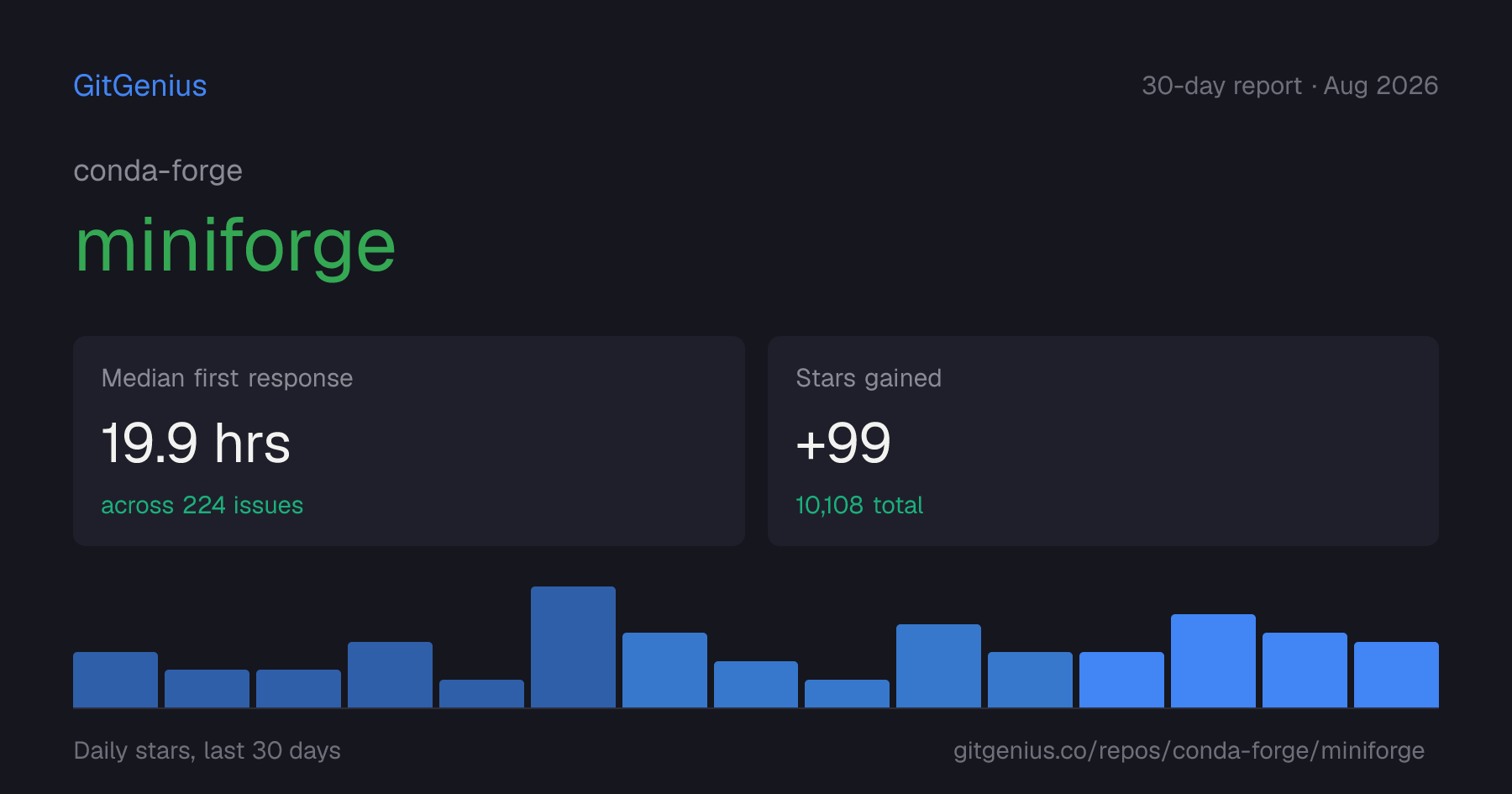The width and height of the screenshot is (1512, 794).
Task: Click the second-tallest bright blue bar
Action: point(1305,670)
